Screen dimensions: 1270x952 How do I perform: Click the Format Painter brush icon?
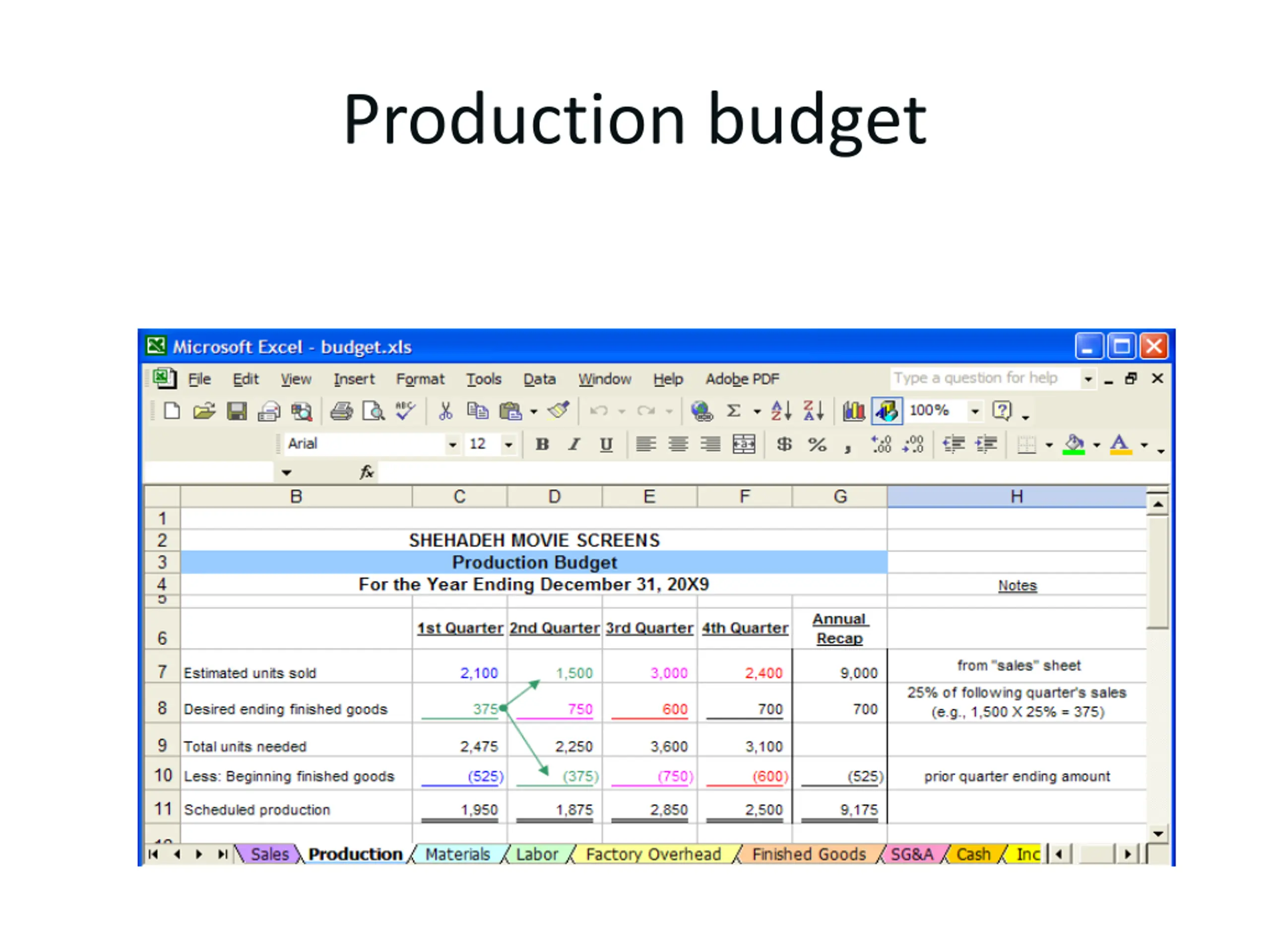[558, 411]
